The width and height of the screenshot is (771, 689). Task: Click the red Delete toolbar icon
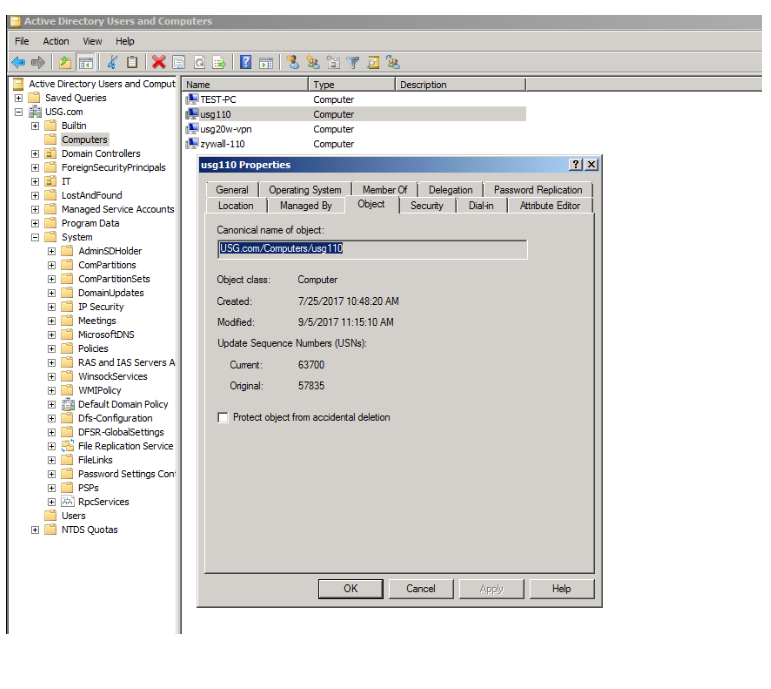point(158,62)
